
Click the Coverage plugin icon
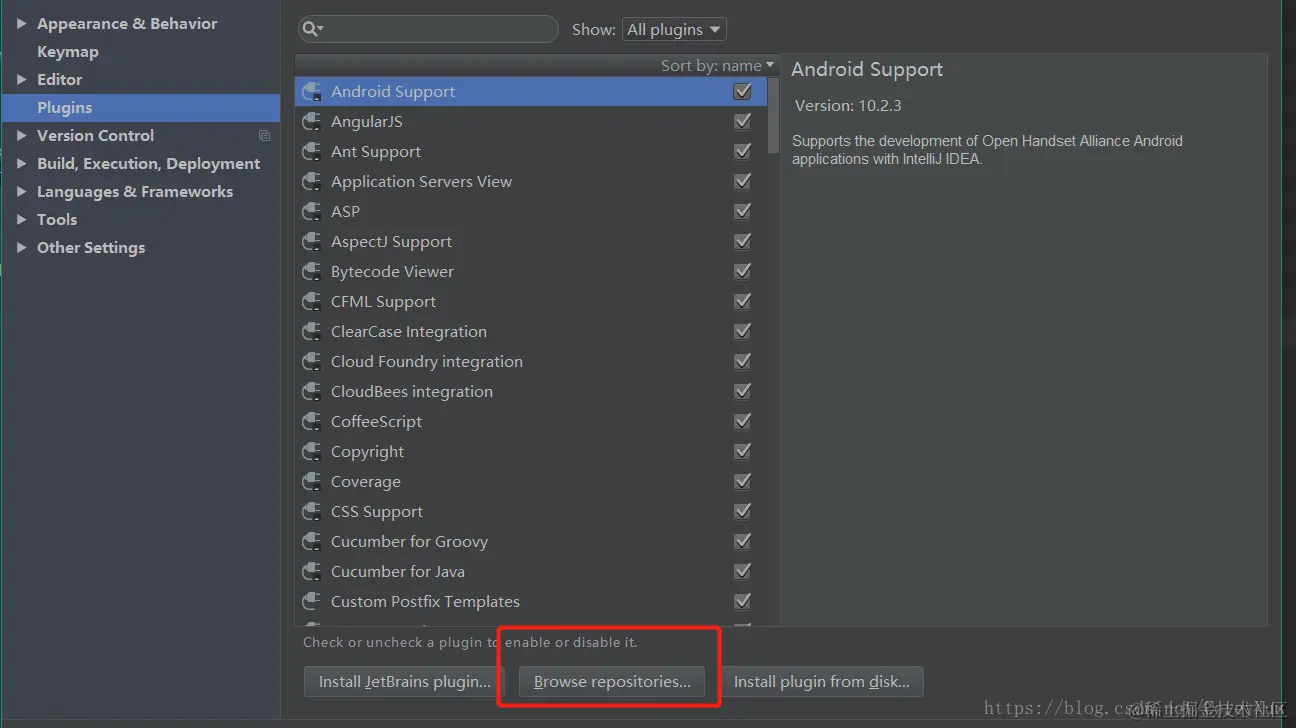[x=312, y=482]
